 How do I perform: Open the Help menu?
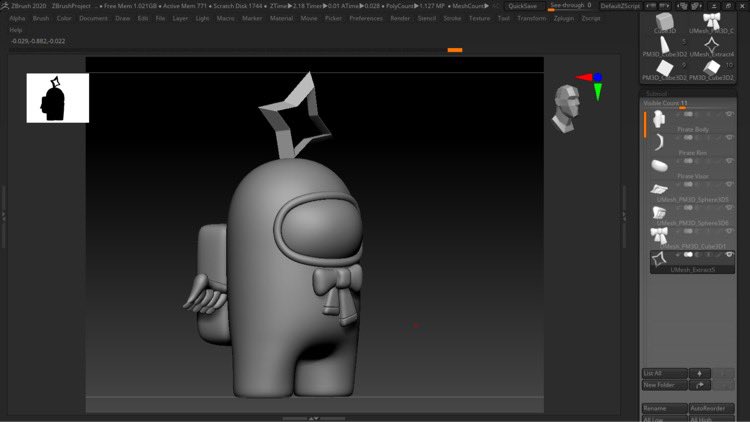16,30
